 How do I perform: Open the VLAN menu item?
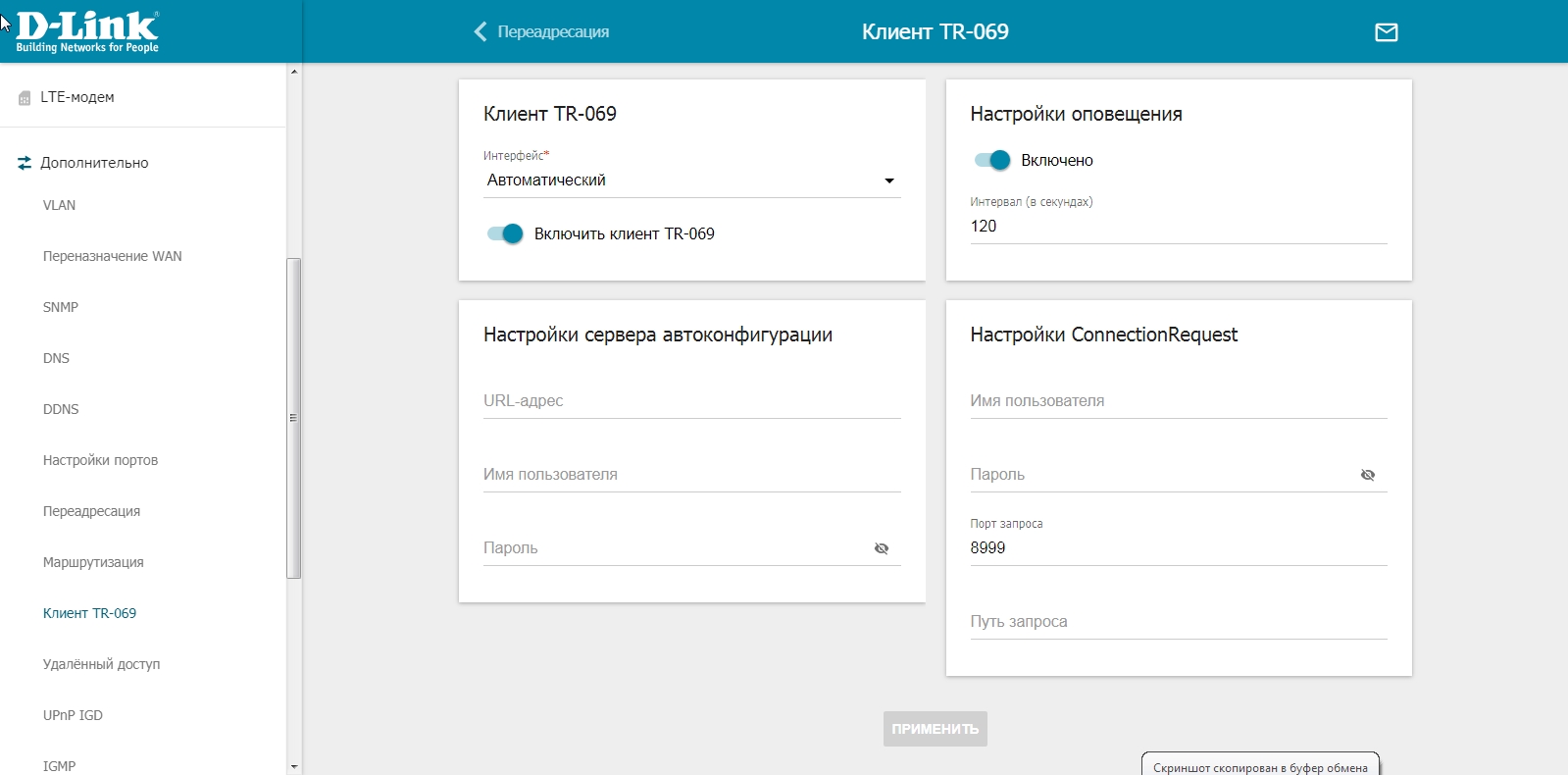pyautogui.click(x=59, y=205)
